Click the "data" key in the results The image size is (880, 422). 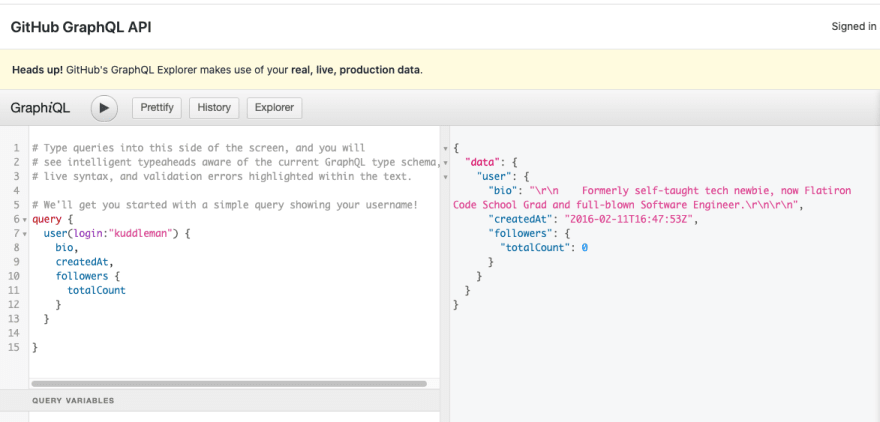click(x=482, y=162)
